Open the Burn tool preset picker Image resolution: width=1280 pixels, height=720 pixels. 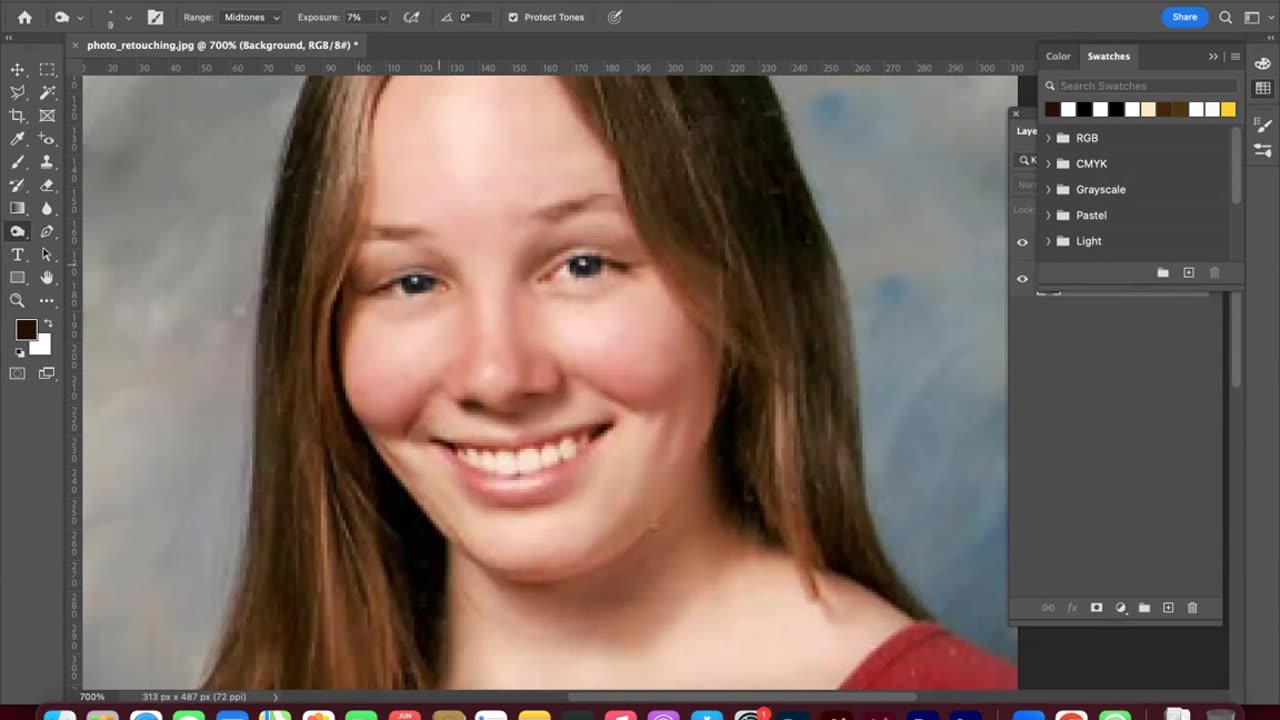click(68, 17)
